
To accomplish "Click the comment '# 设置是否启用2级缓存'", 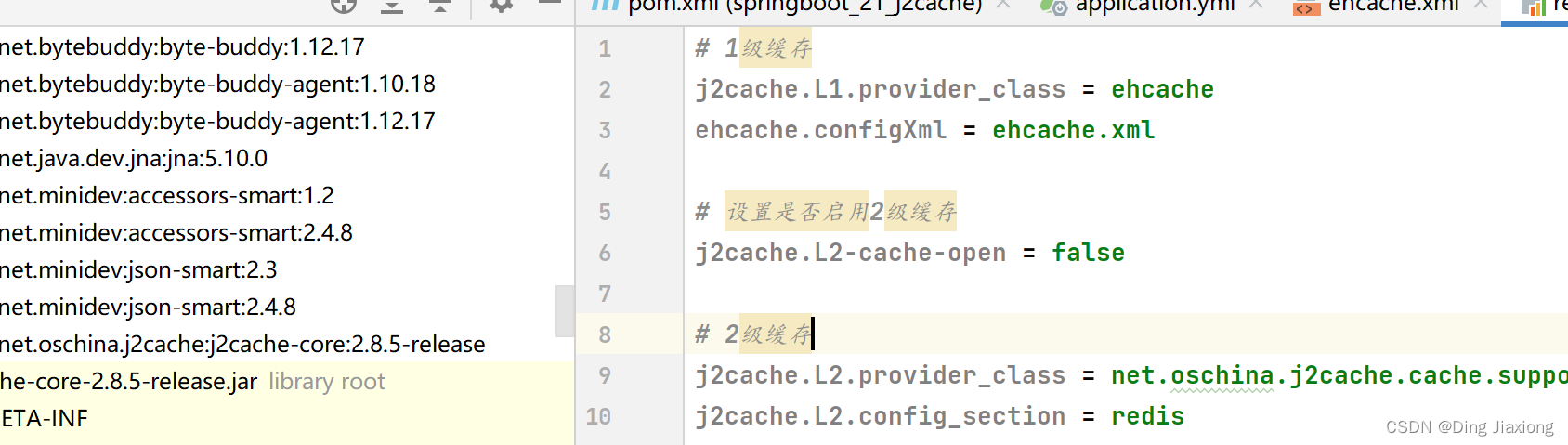I will (x=826, y=212).
